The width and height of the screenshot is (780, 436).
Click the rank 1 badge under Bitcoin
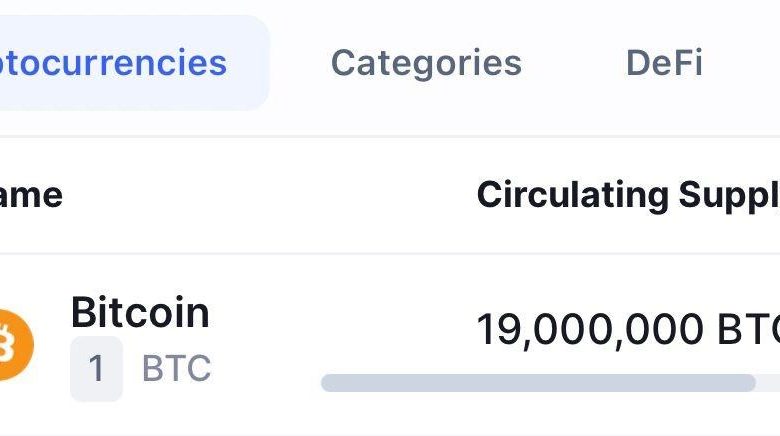[96, 369]
